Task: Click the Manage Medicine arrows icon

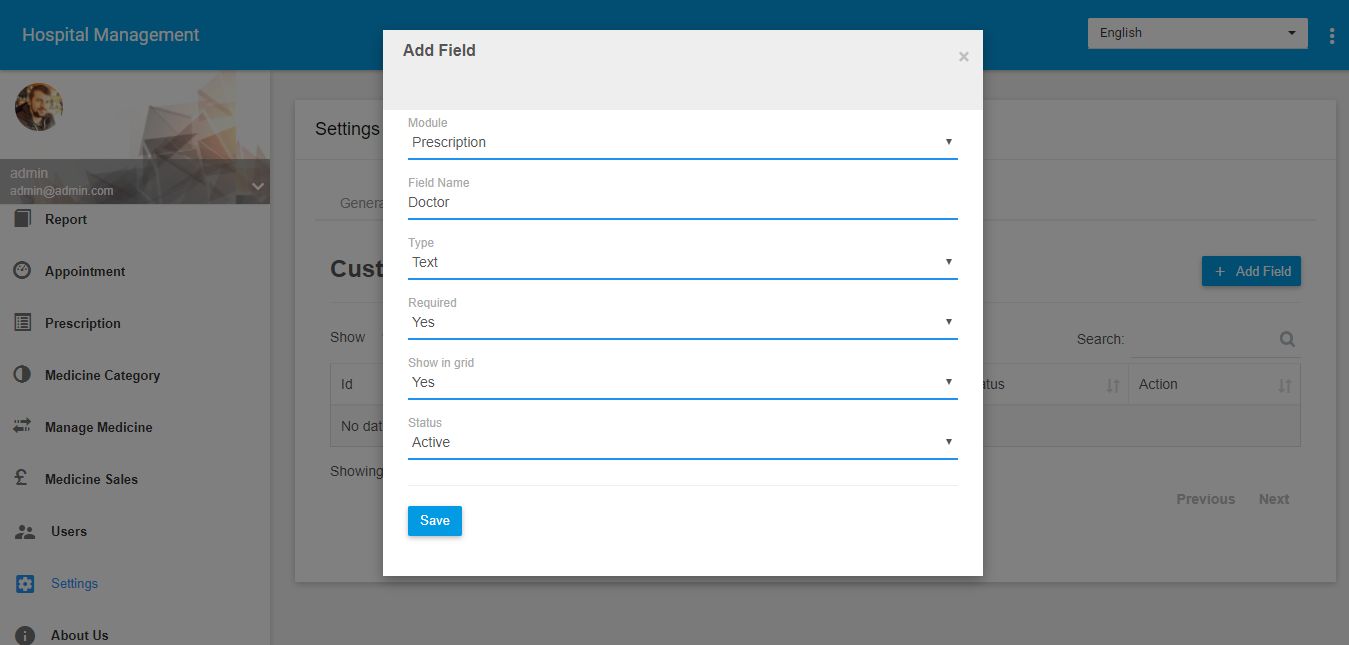Action: point(23,427)
